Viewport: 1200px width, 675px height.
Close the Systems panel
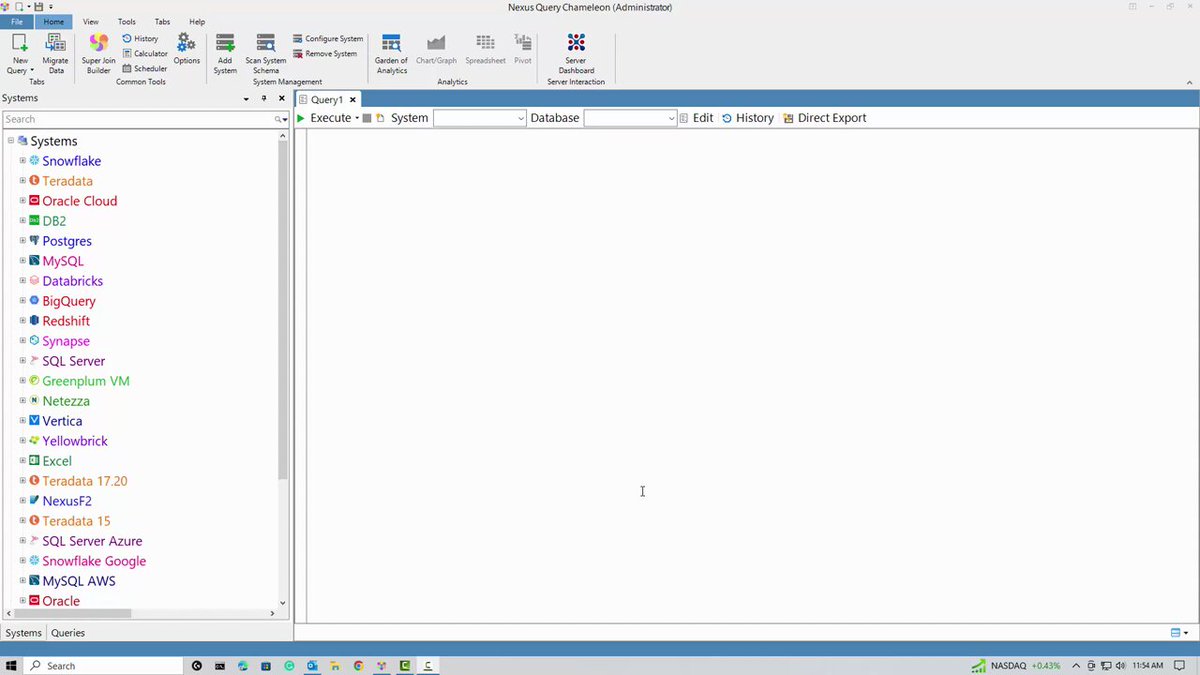click(282, 99)
